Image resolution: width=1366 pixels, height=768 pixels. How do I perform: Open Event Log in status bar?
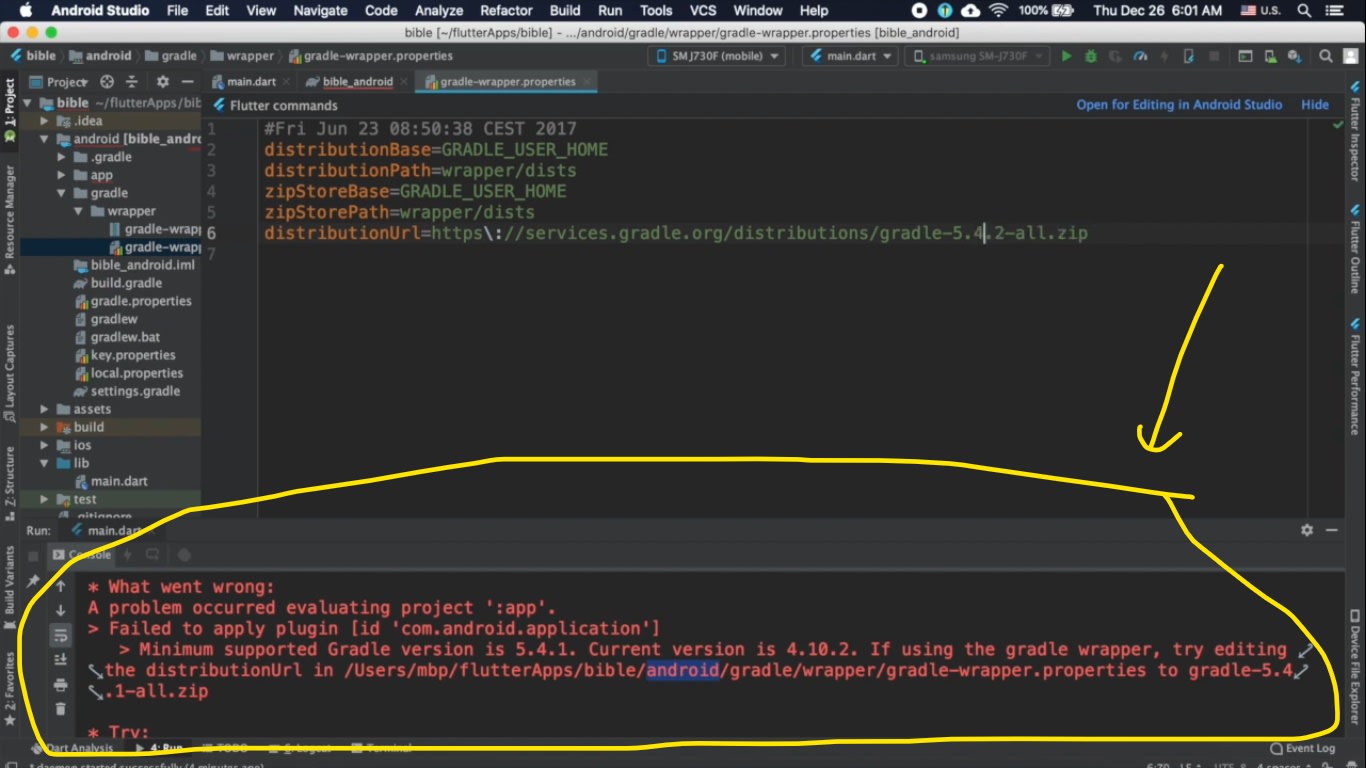[x=1301, y=748]
